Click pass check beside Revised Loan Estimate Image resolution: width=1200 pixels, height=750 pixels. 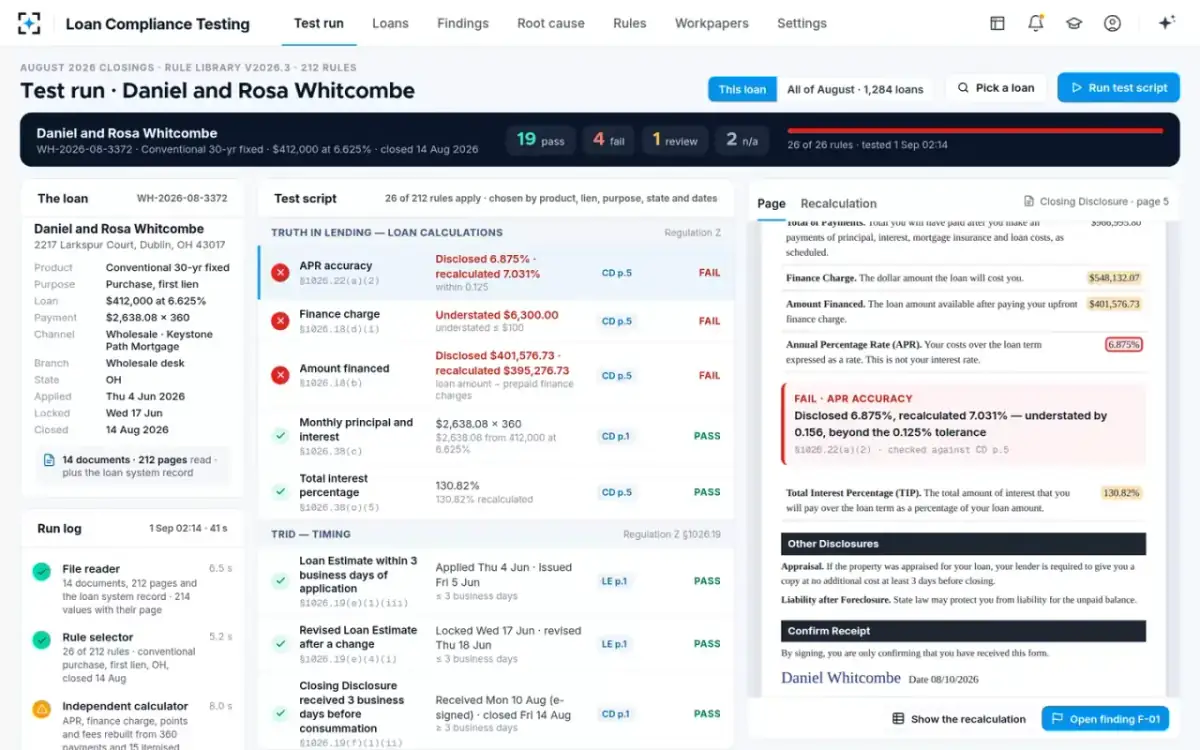(281, 644)
